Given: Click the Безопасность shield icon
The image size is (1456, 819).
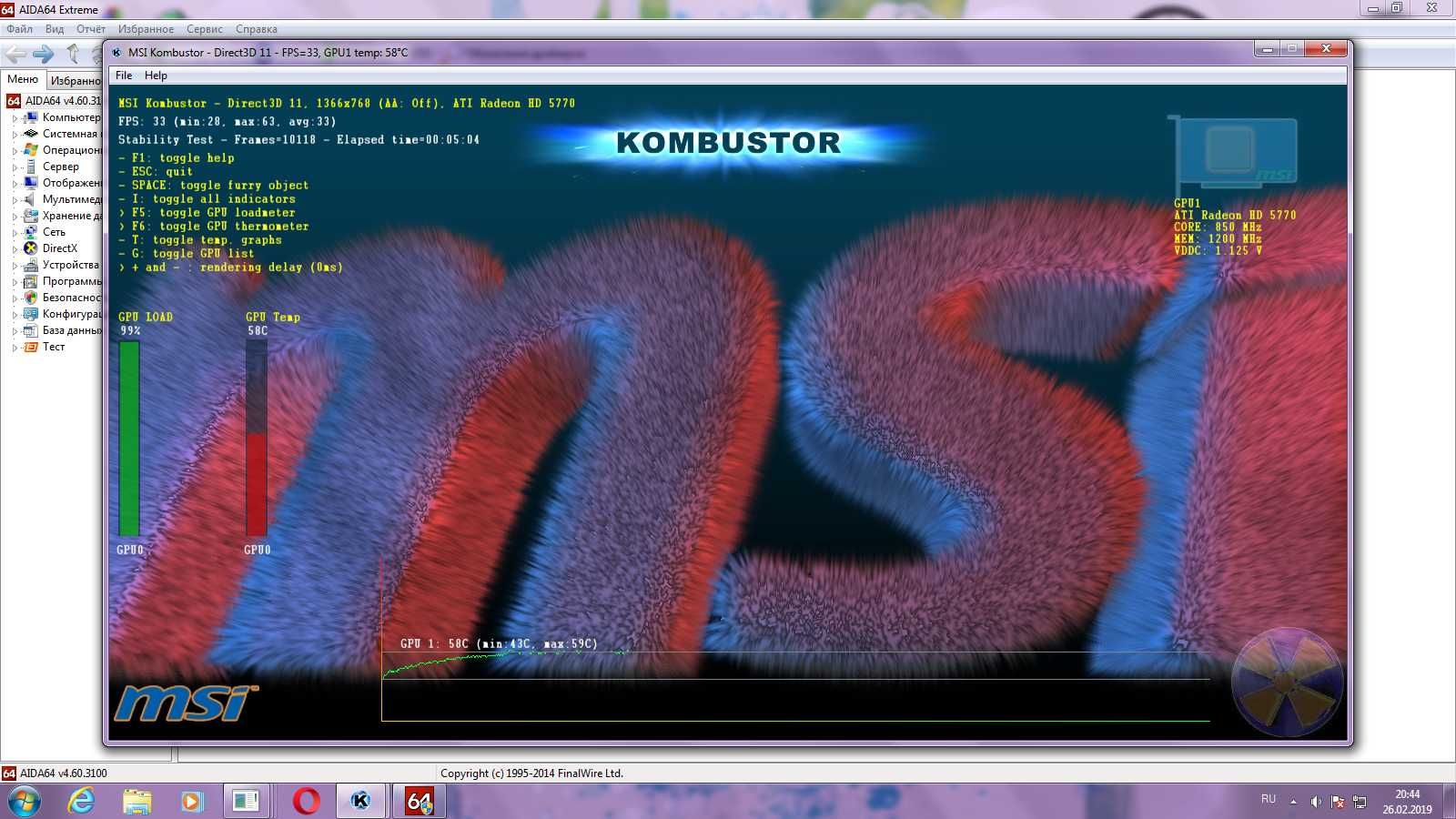Looking at the screenshot, I should [x=31, y=298].
